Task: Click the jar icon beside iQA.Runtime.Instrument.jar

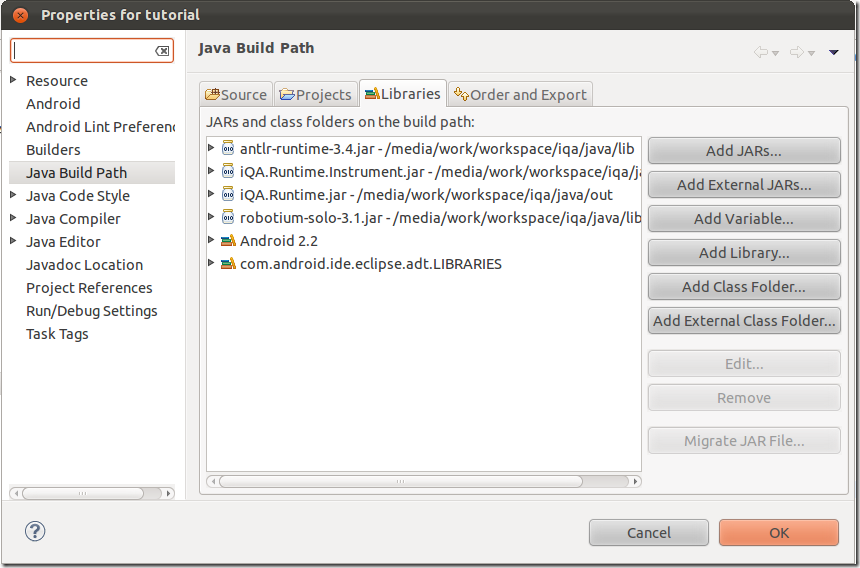Action: point(228,172)
